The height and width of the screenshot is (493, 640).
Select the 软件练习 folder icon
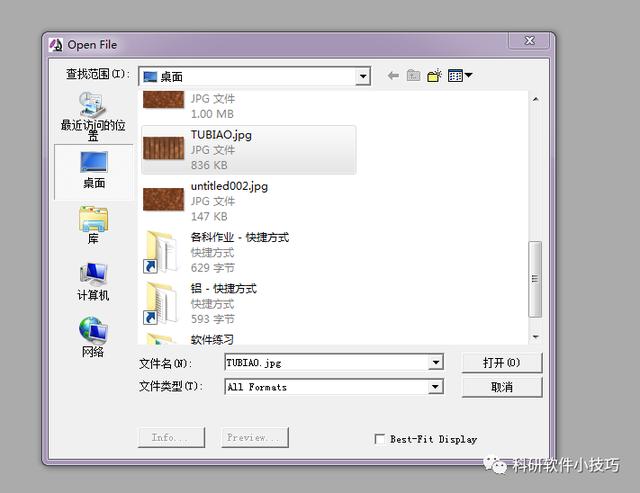(x=160, y=339)
